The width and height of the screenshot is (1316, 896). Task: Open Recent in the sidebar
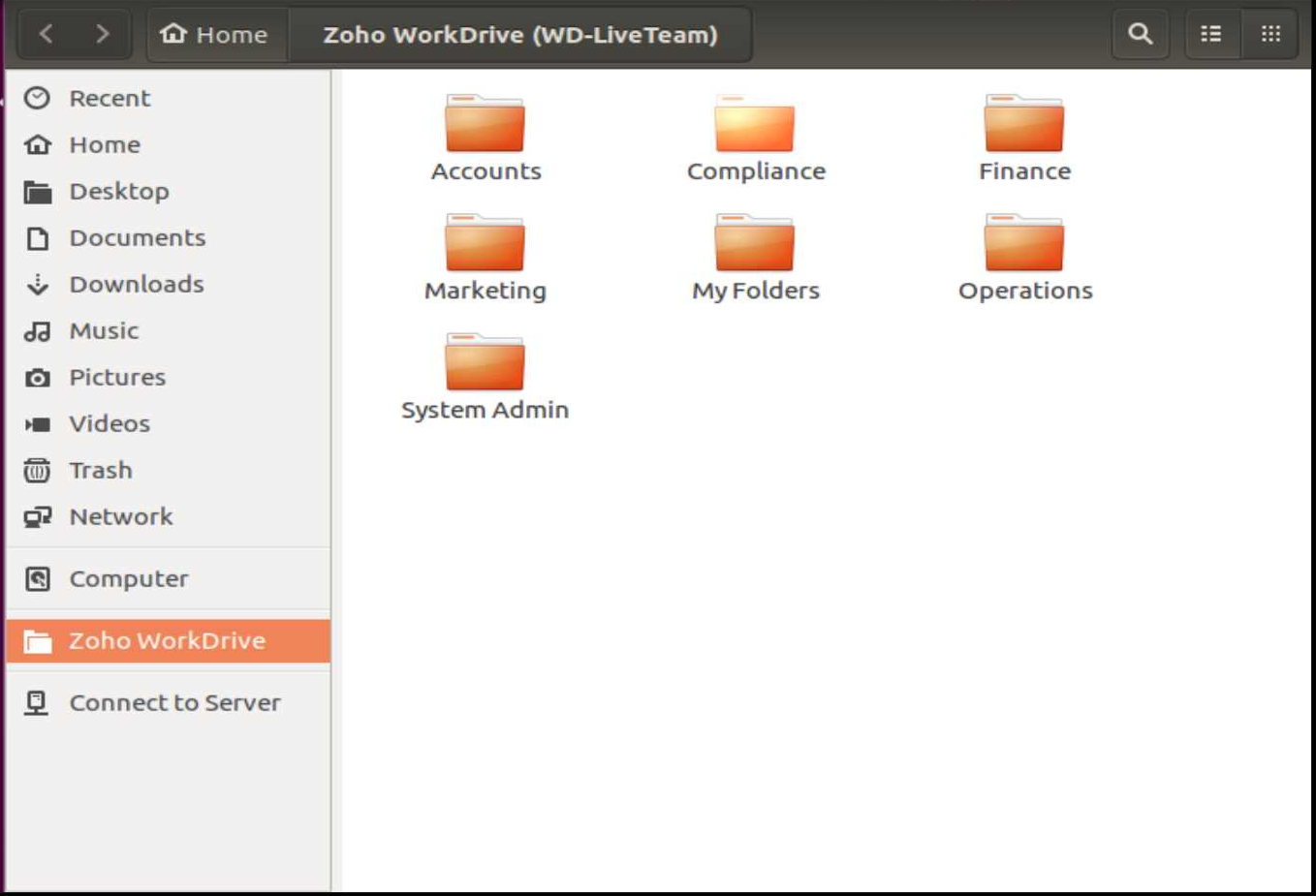tap(169, 98)
